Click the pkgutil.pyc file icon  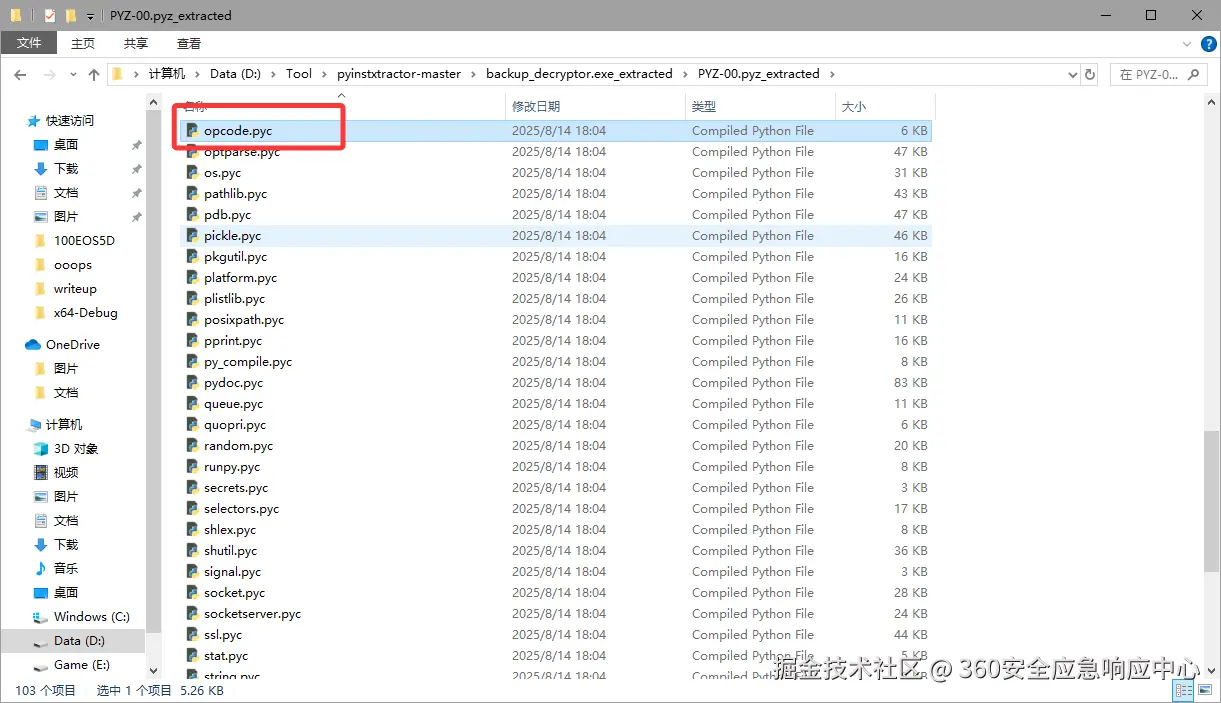click(x=192, y=257)
